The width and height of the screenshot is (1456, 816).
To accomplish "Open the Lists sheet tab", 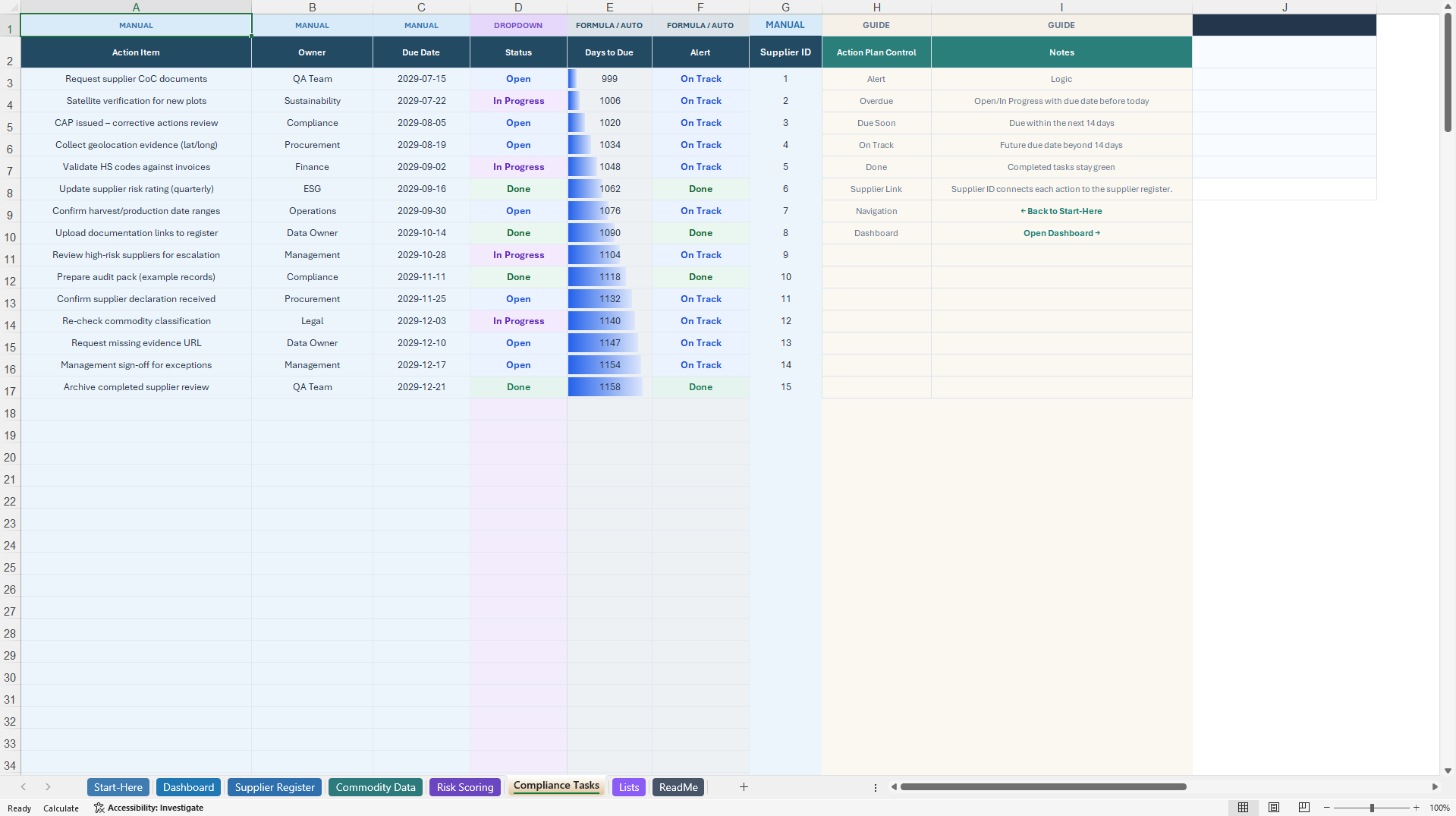I will click(x=629, y=787).
